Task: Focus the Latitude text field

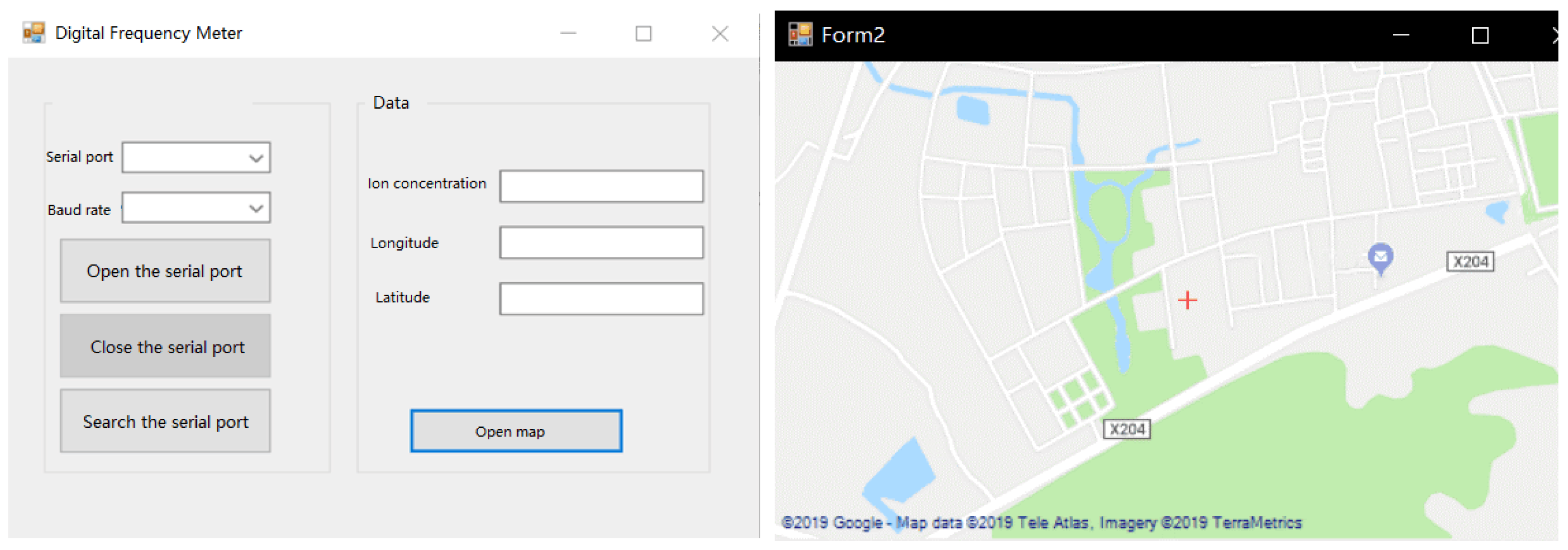Action: point(601,298)
